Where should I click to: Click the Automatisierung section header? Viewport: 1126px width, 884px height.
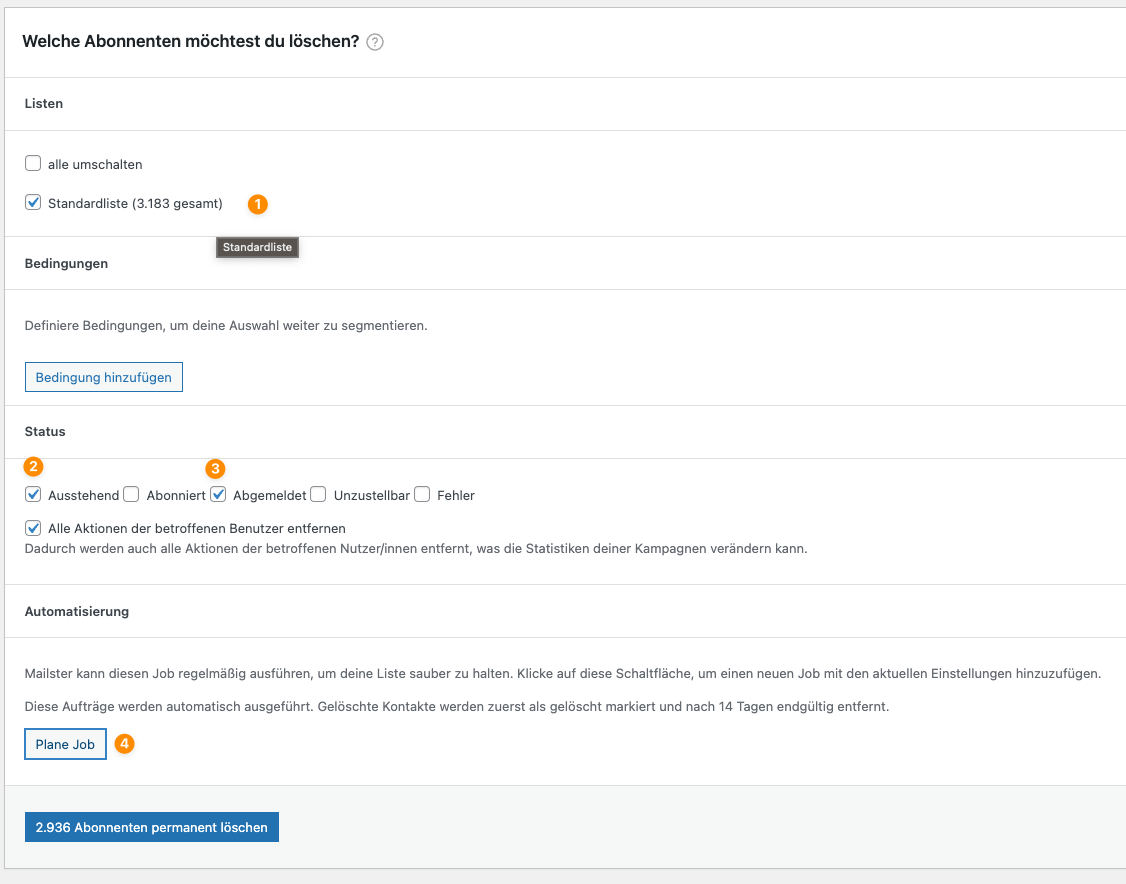pyautogui.click(x=76, y=611)
